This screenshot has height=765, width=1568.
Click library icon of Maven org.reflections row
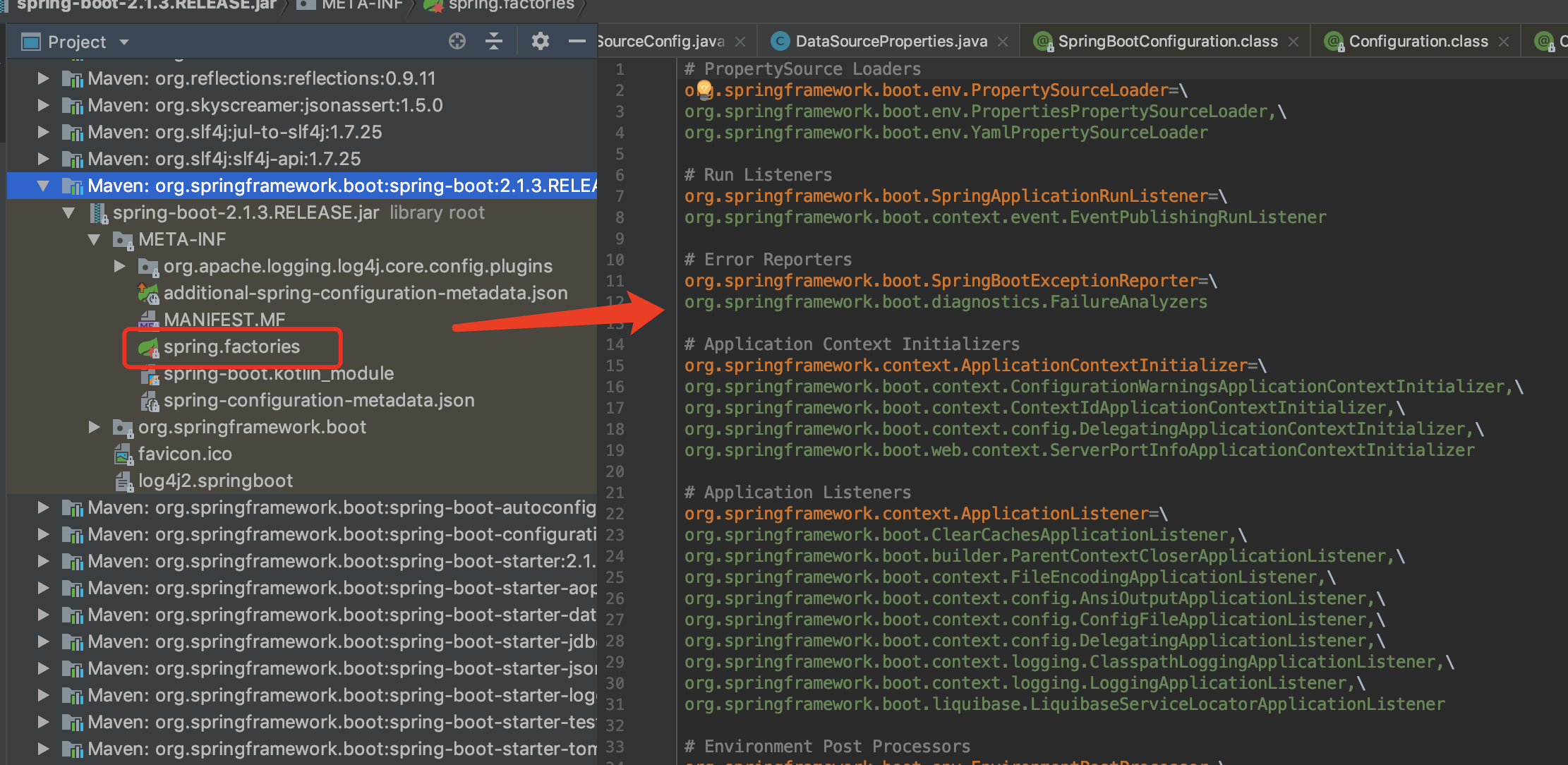pyautogui.click(x=73, y=79)
